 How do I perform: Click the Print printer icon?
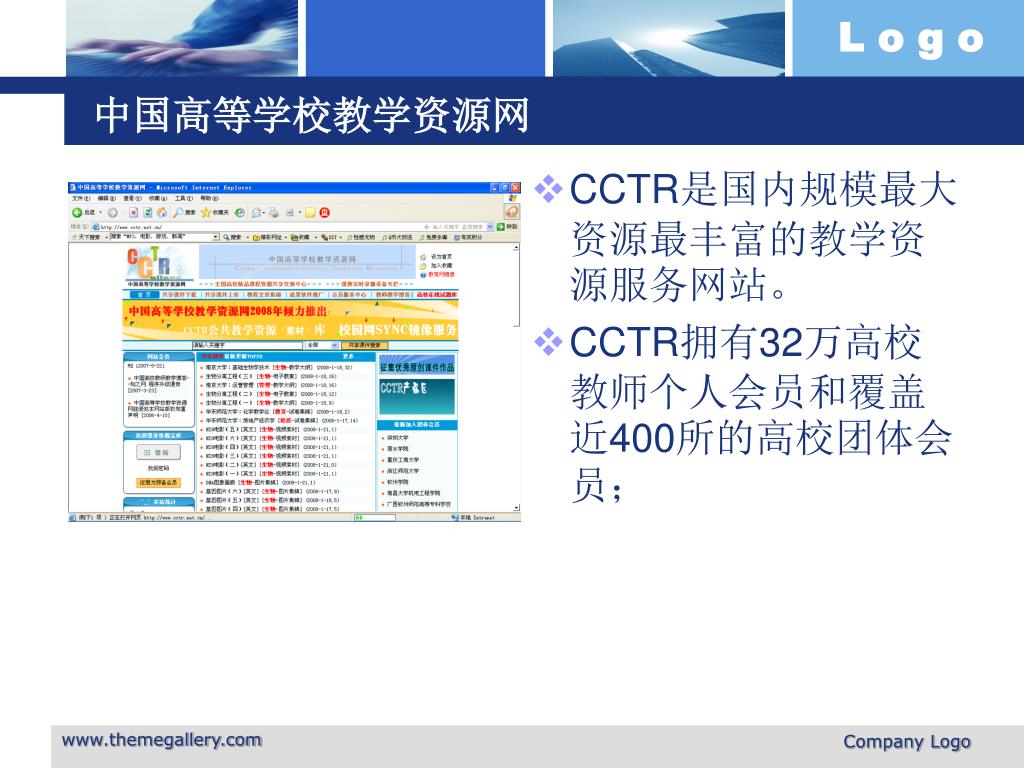click(274, 212)
